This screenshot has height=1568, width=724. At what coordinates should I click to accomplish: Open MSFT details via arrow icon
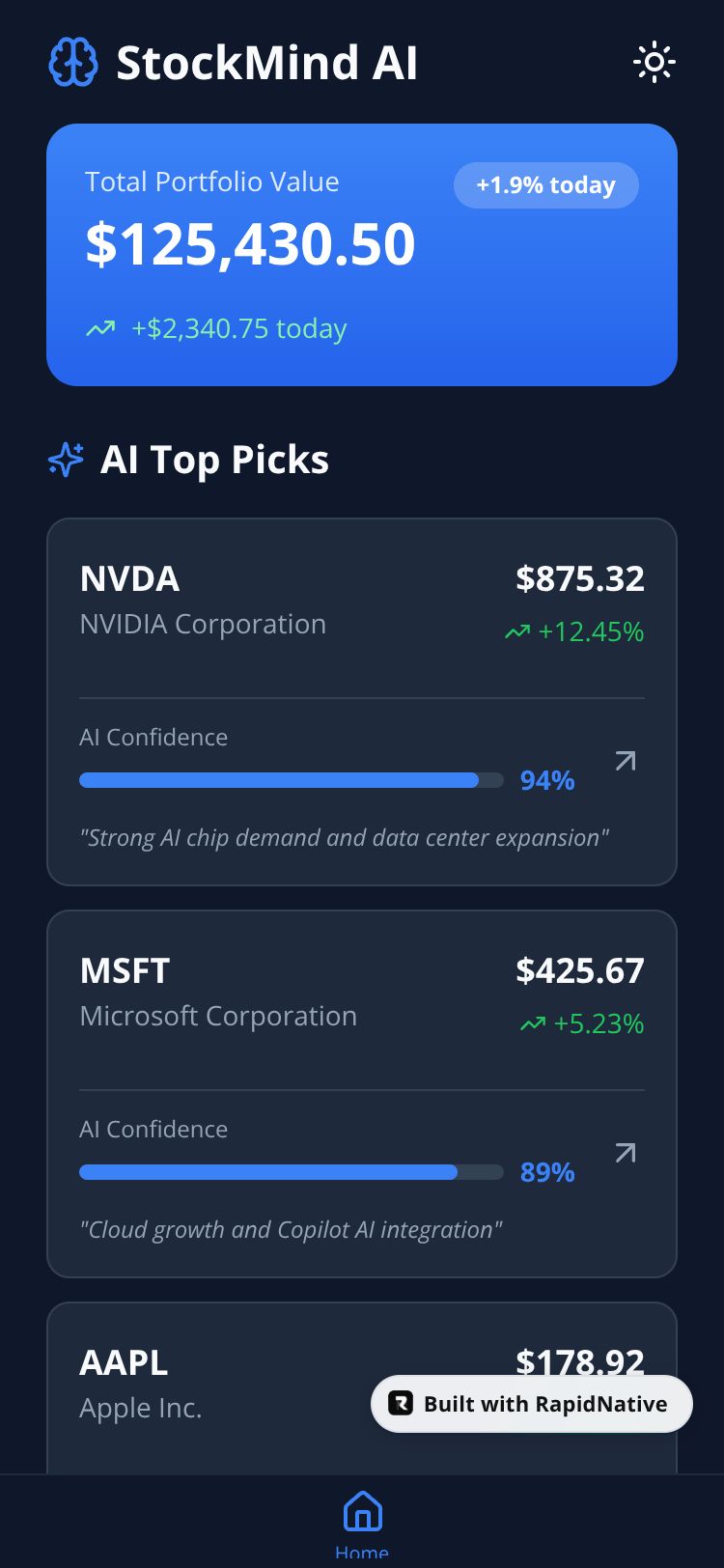pyautogui.click(x=626, y=1153)
